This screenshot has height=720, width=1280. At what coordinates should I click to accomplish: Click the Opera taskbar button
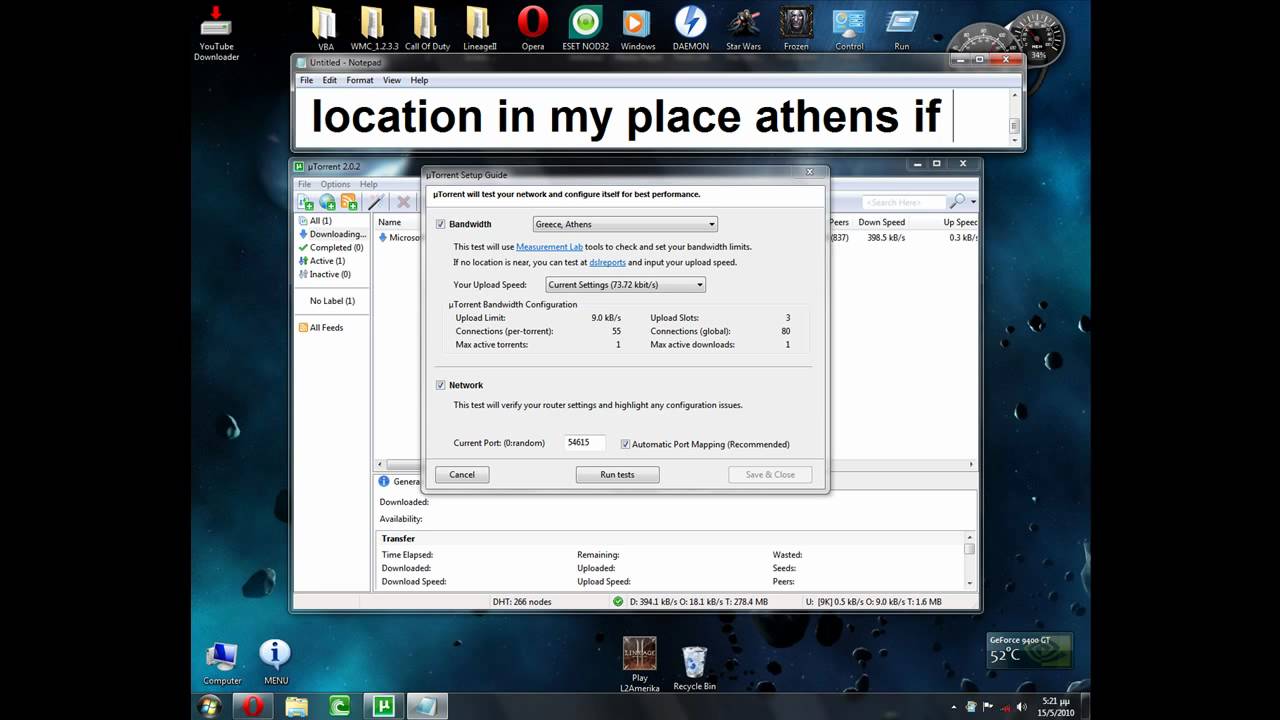[x=252, y=706]
